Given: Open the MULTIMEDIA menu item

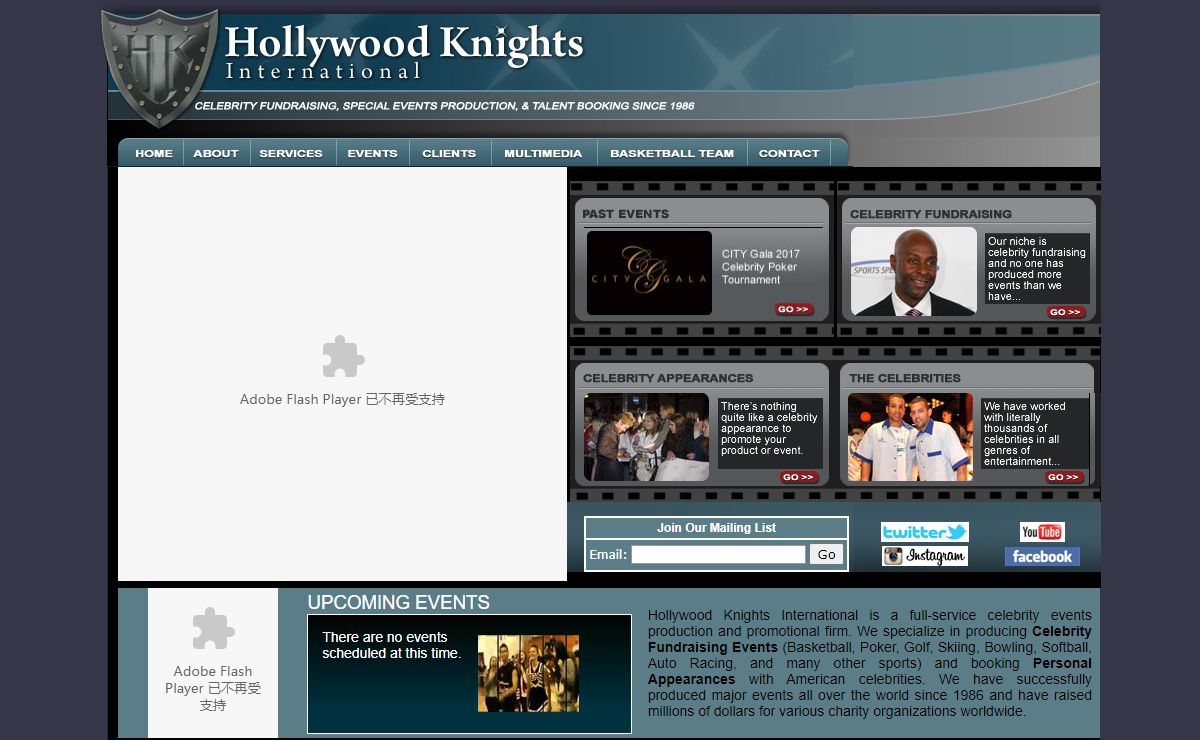Looking at the screenshot, I should click(x=543, y=153).
